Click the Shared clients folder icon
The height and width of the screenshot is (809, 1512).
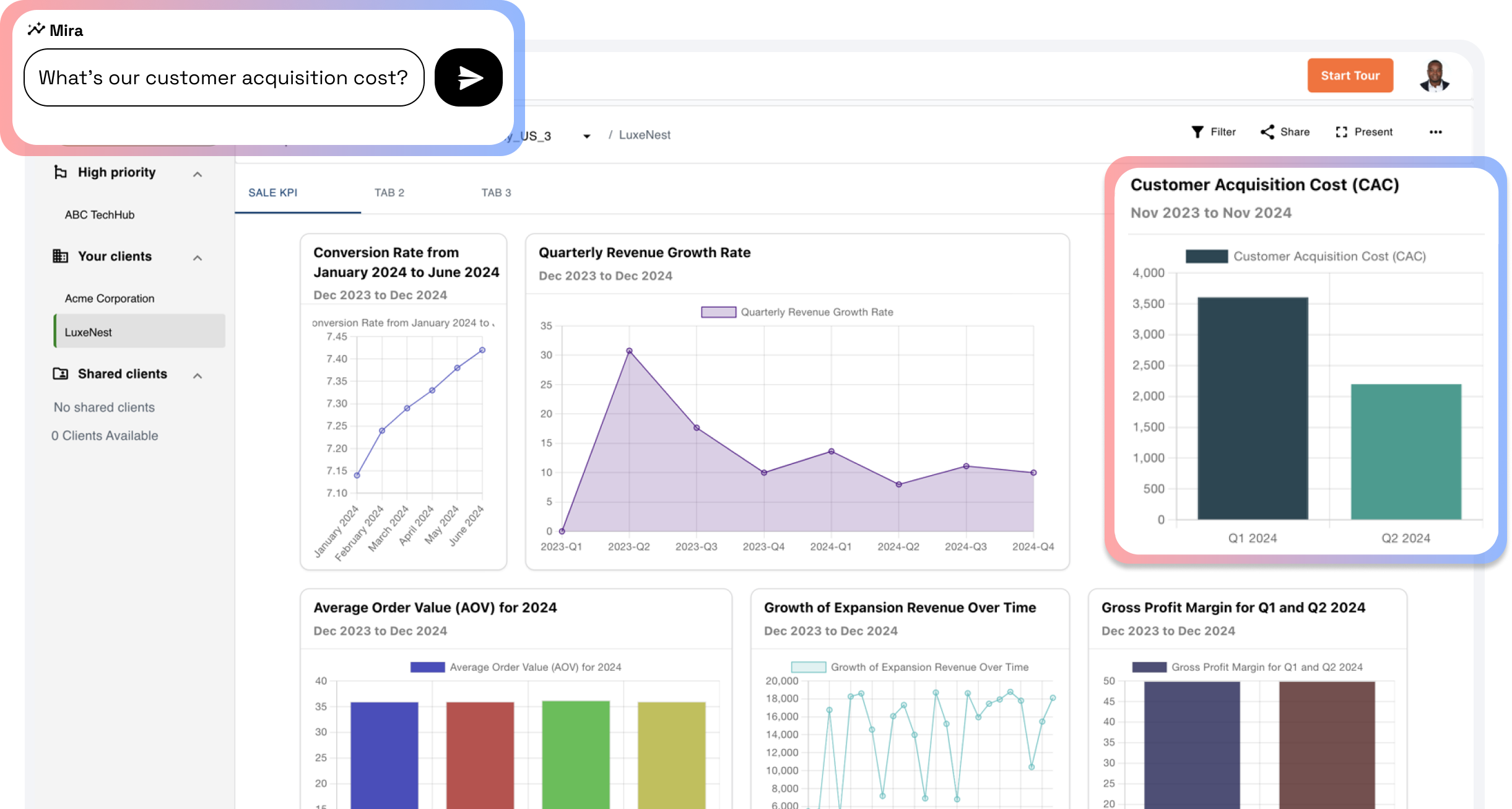coord(60,374)
